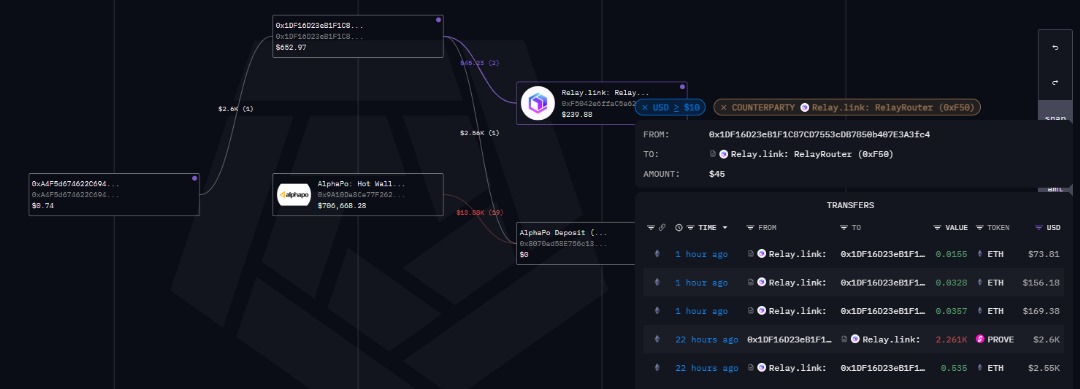Click the undo arrow in right toolbar
Viewport: 1080px width, 389px height.
(1055, 48)
